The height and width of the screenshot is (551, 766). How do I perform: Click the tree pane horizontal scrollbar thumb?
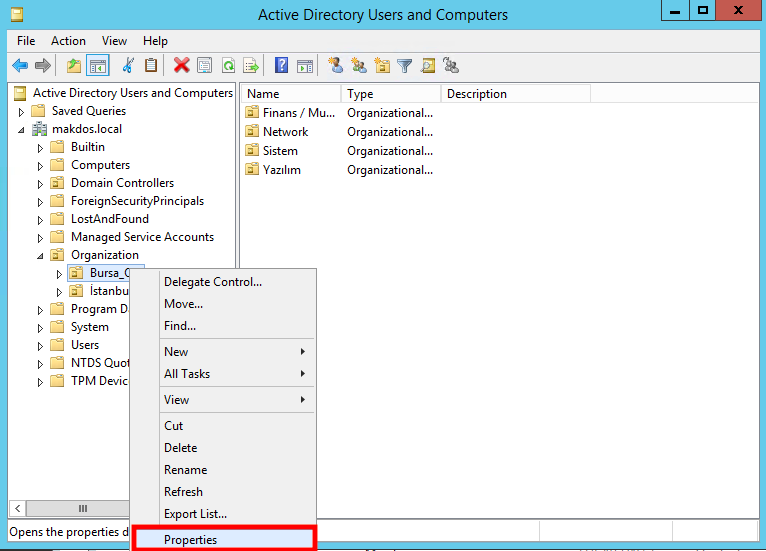point(78,509)
